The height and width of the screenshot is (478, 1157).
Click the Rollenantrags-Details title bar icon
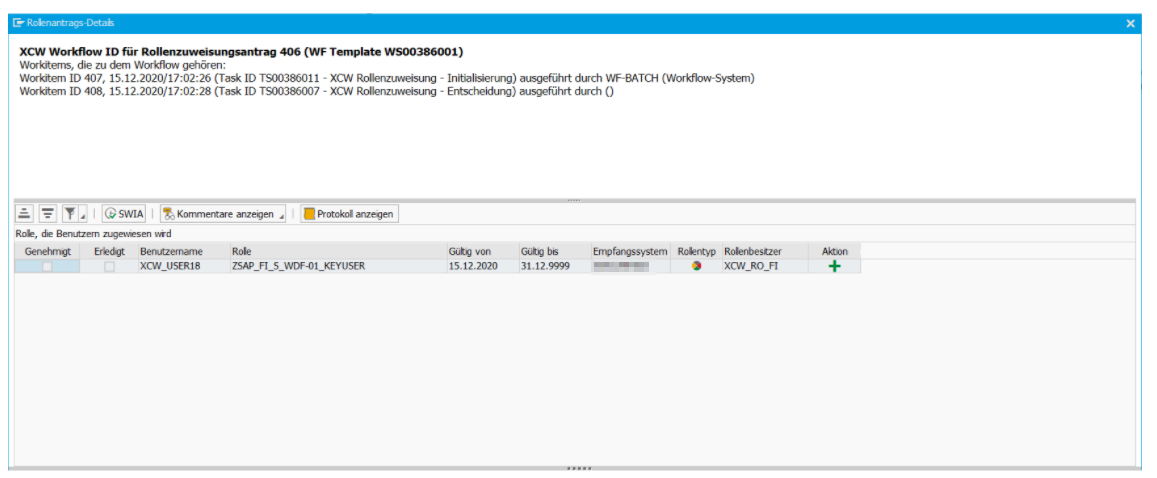pyautogui.click(x=18, y=23)
